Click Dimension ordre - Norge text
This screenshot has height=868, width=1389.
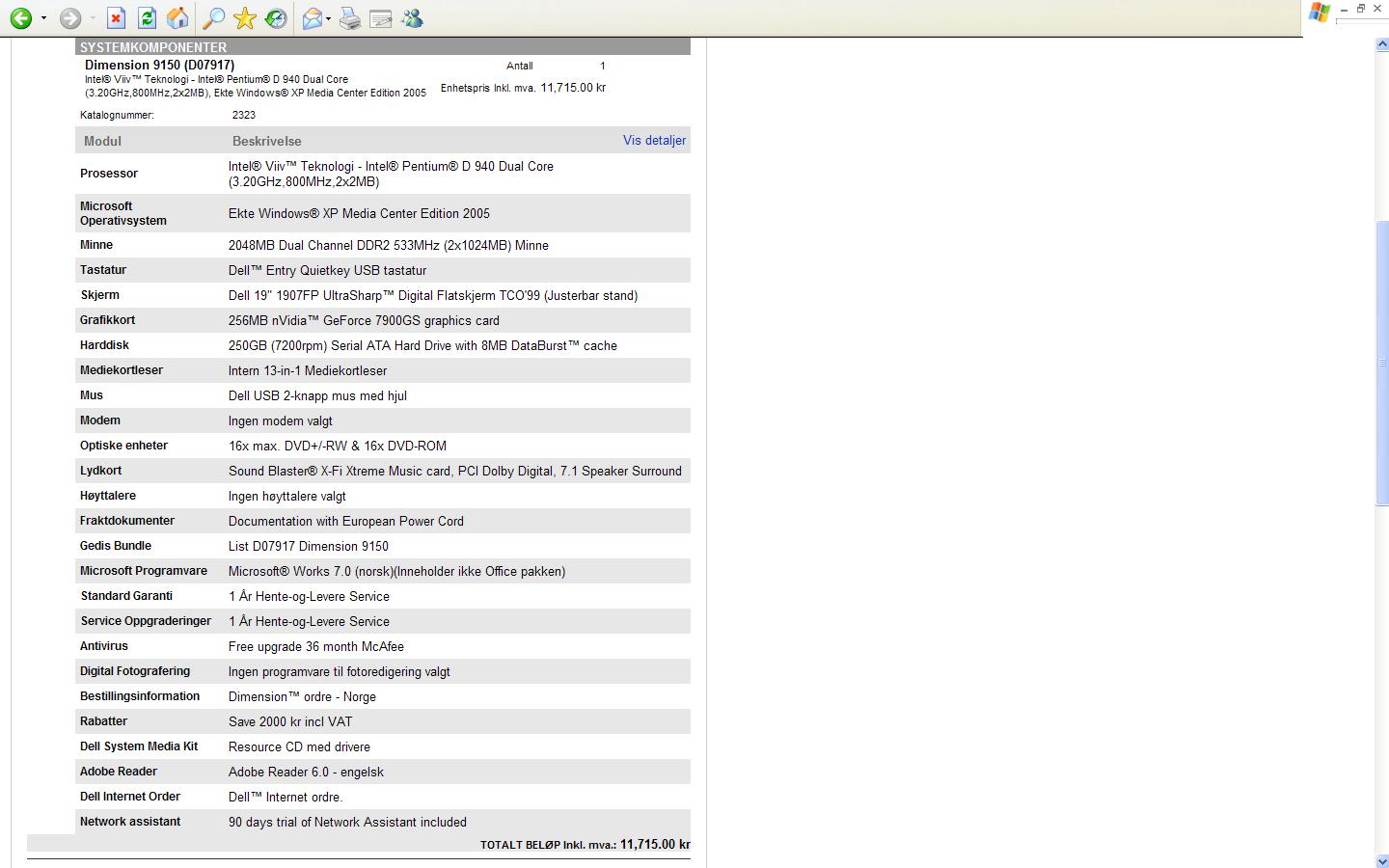[x=302, y=696]
